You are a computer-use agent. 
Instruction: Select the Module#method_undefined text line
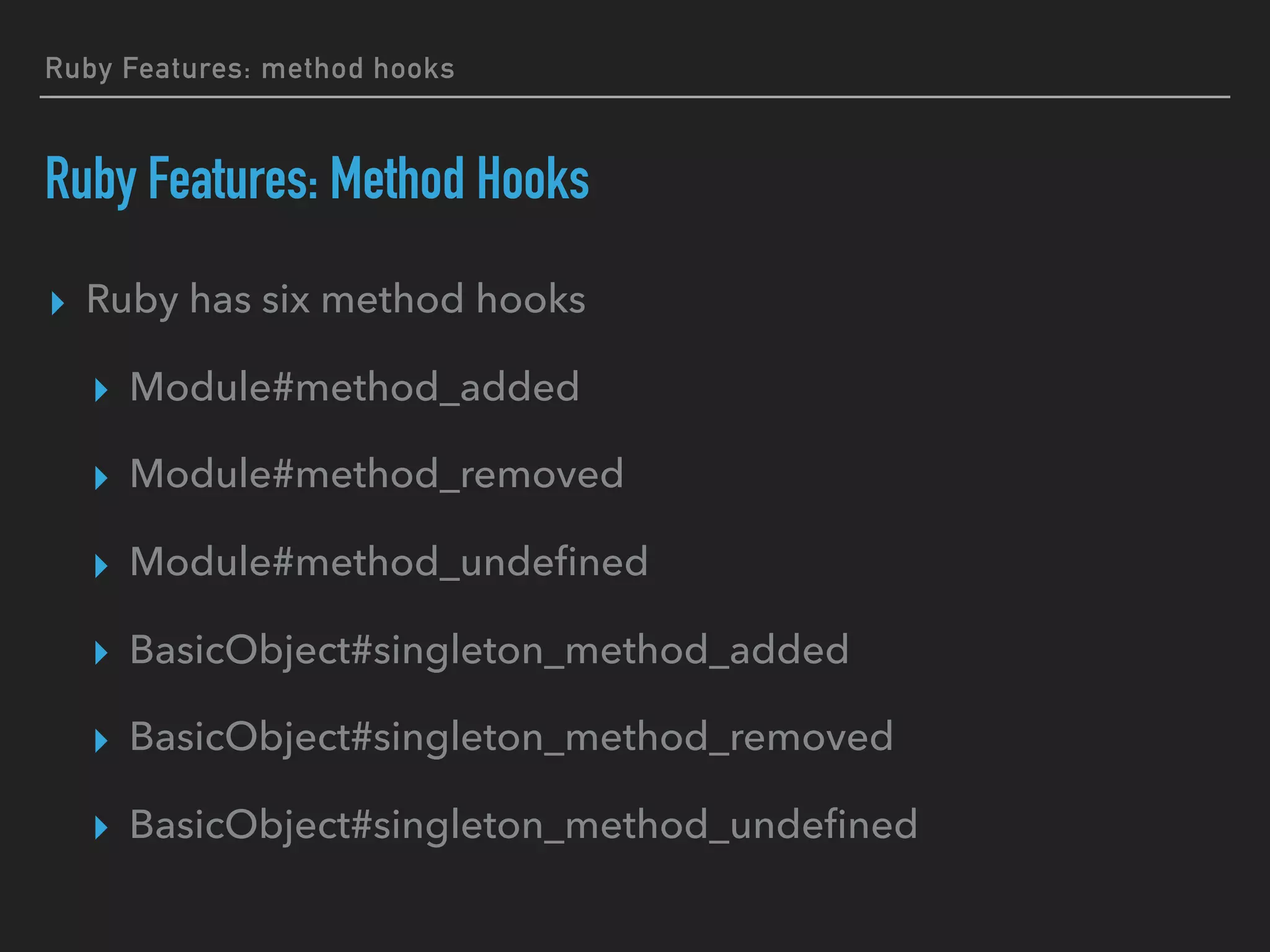(389, 562)
